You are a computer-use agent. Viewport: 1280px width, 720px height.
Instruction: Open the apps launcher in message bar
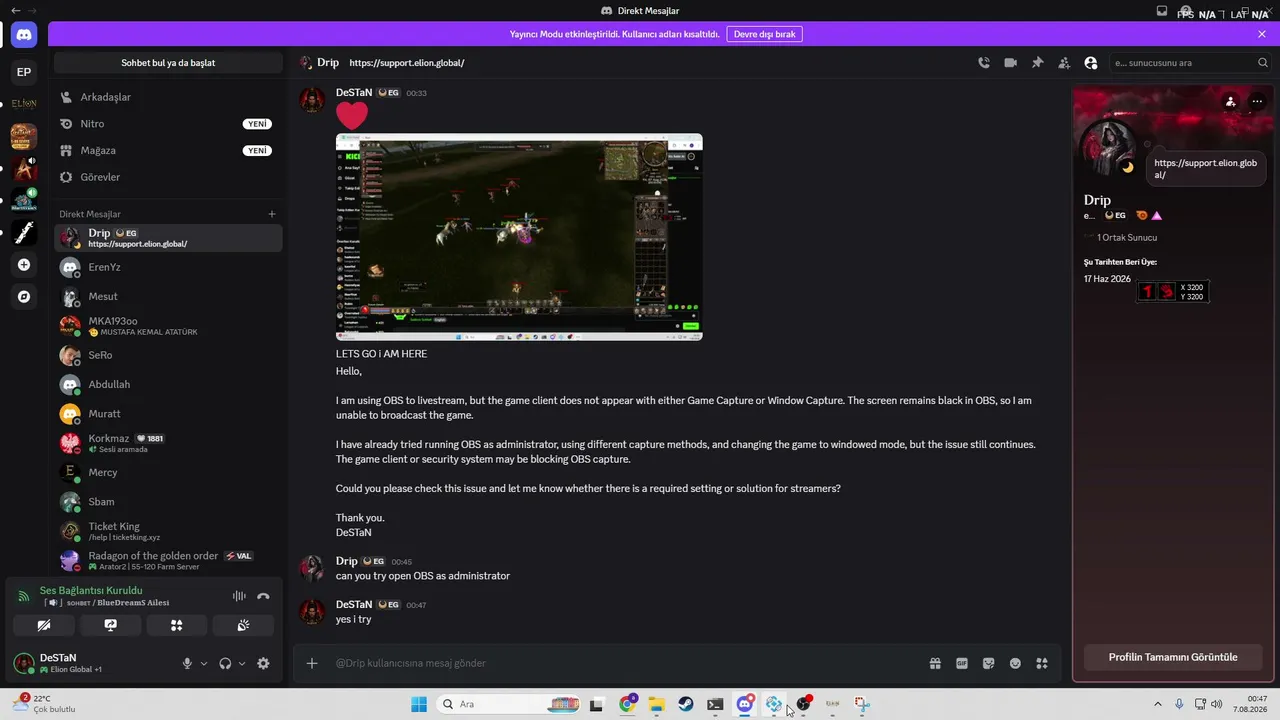[1042, 663]
